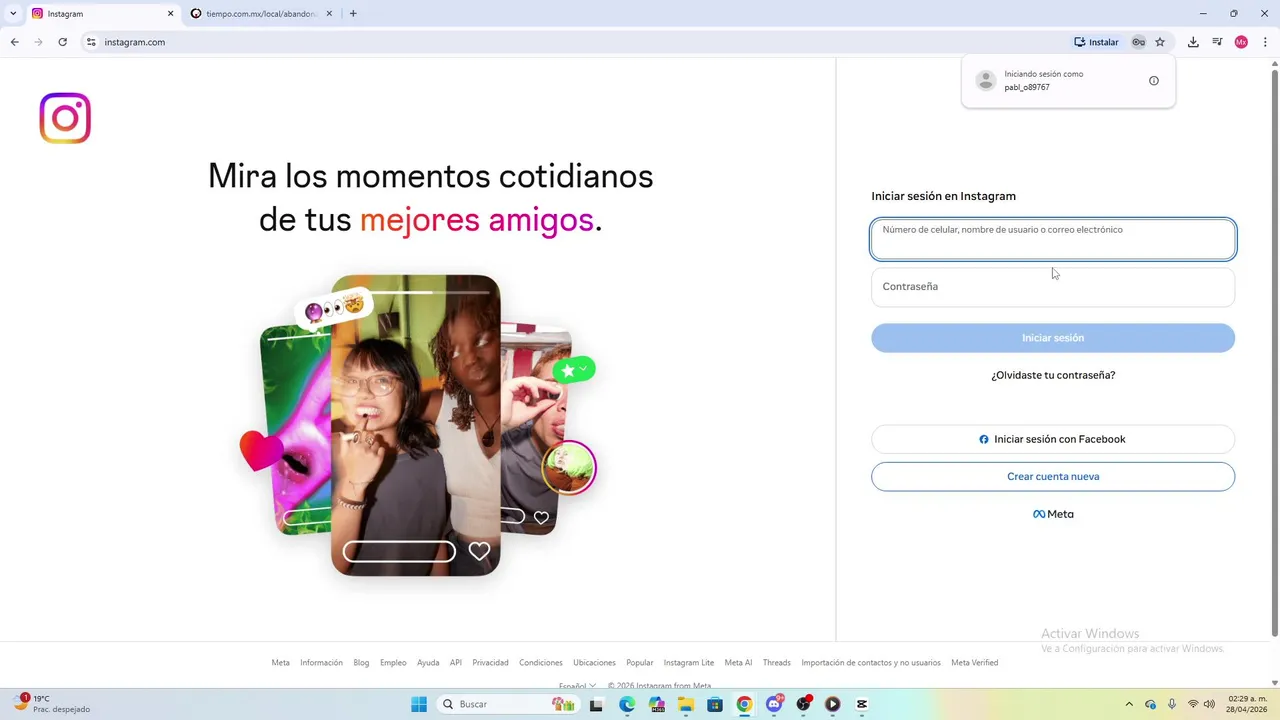Open the media controls icon in toolbar
Image resolution: width=1280 pixels, height=720 pixels.
tap(1217, 42)
